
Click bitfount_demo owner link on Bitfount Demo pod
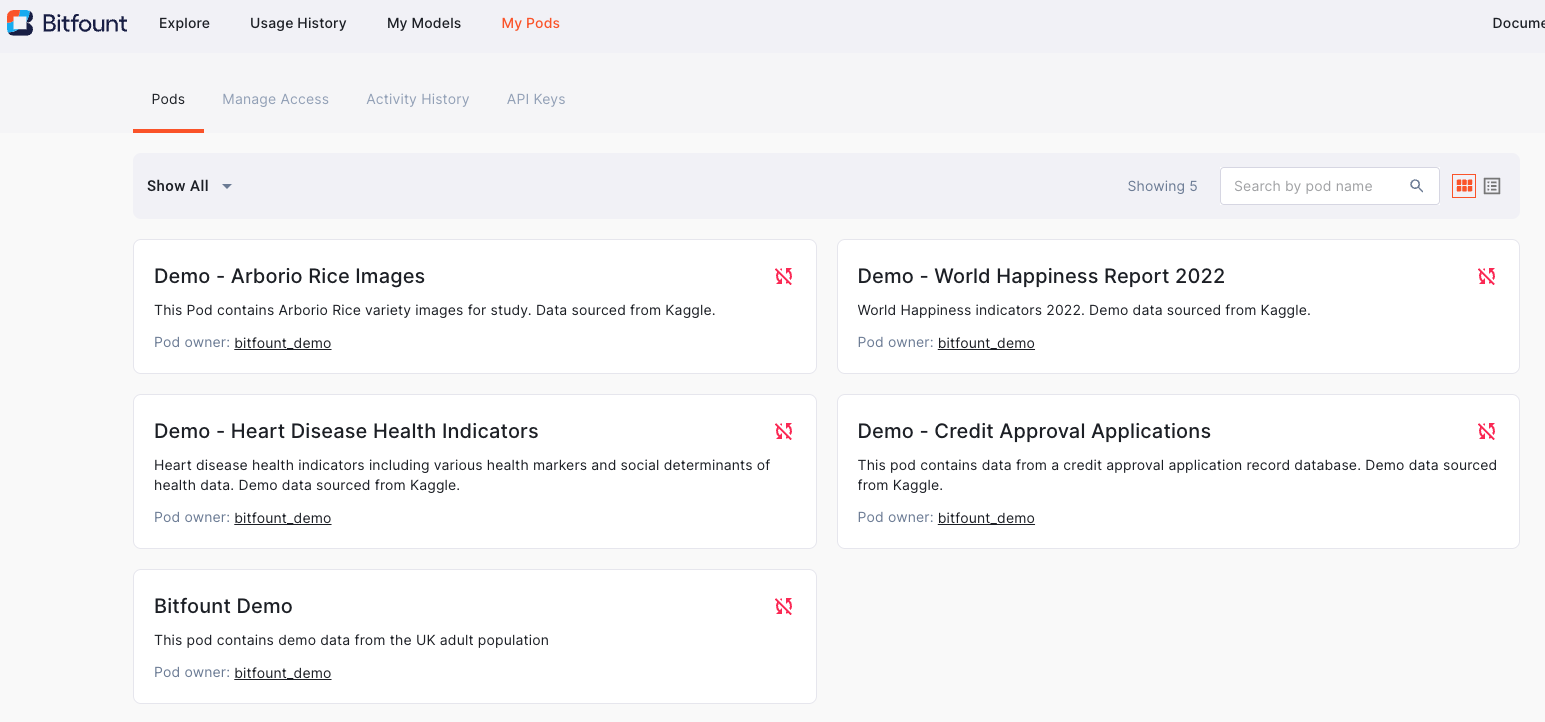[283, 673]
